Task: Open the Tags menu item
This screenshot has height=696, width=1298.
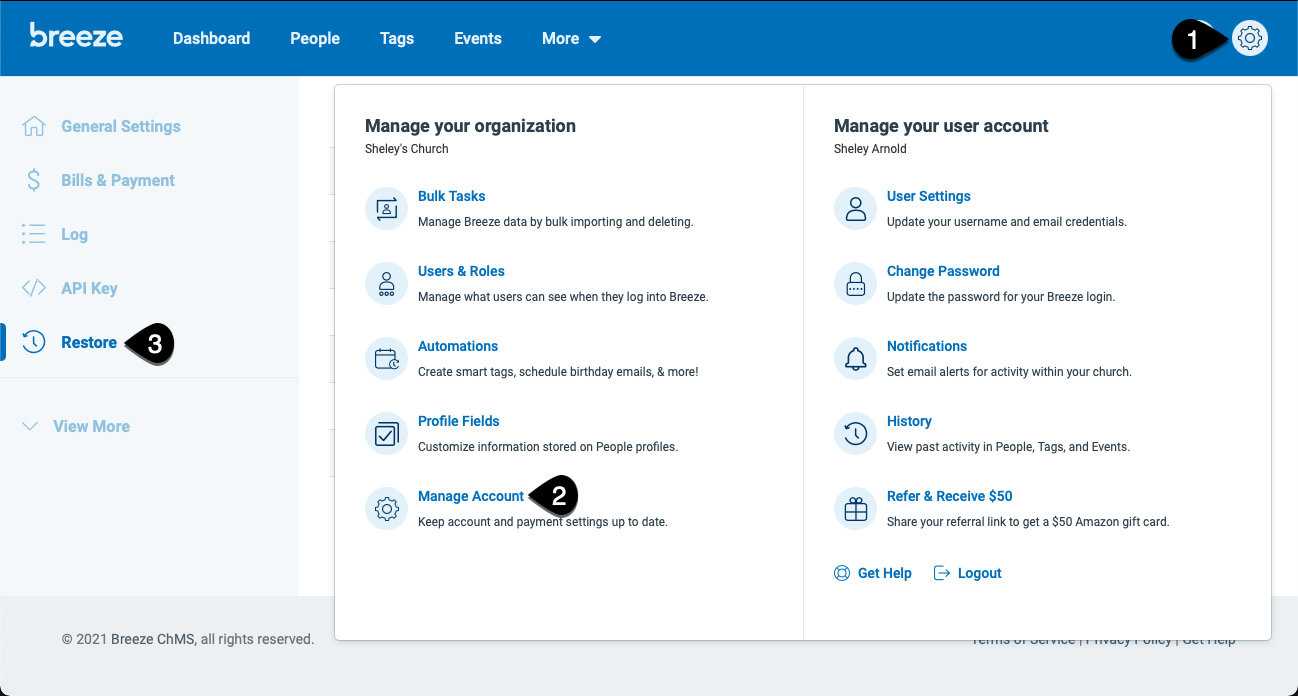Action: (397, 39)
